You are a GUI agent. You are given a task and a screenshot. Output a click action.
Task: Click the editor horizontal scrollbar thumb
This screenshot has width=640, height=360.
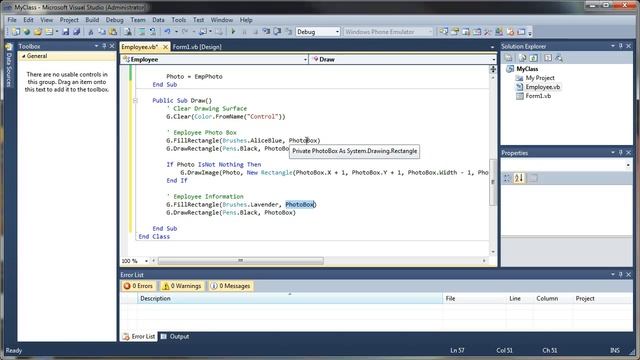(241, 260)
